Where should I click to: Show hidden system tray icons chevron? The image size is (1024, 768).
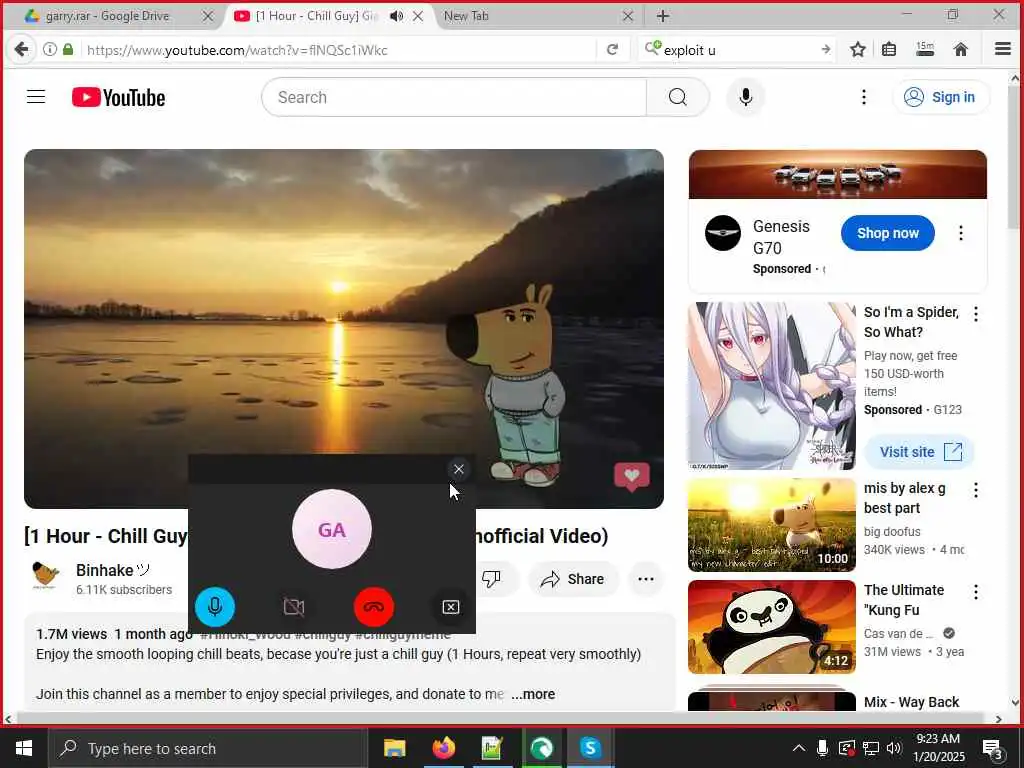[798, 748]
